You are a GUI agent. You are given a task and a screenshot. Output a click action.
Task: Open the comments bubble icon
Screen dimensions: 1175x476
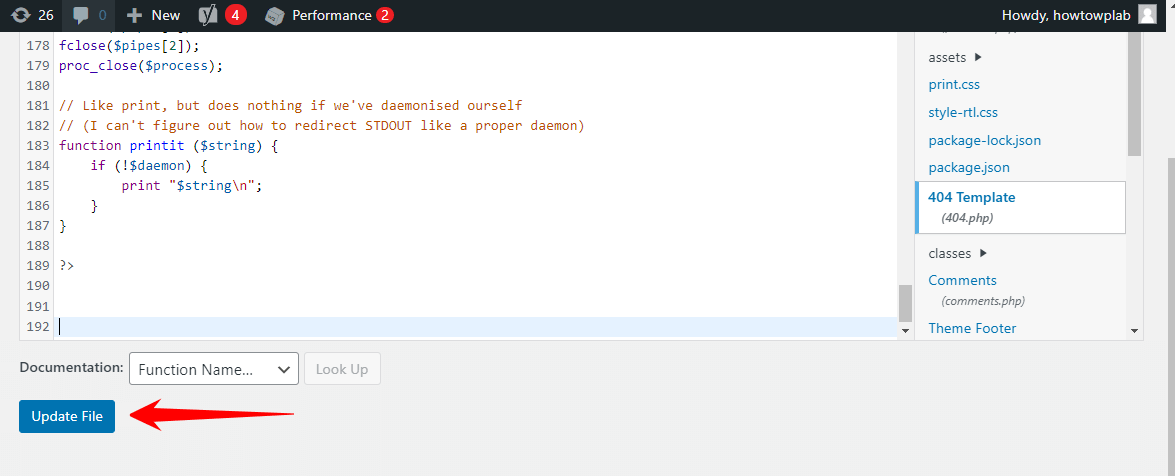click(81, 15)
